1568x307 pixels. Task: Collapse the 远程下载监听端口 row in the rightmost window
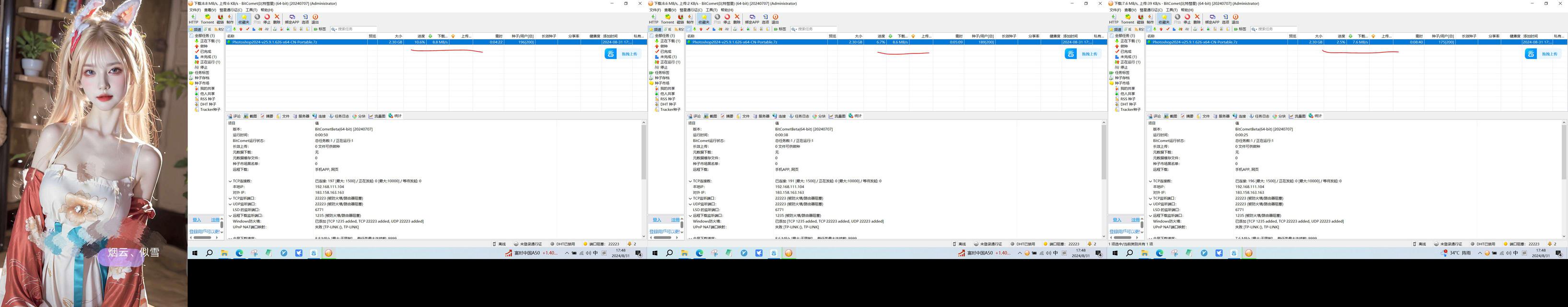[1150, 216]
